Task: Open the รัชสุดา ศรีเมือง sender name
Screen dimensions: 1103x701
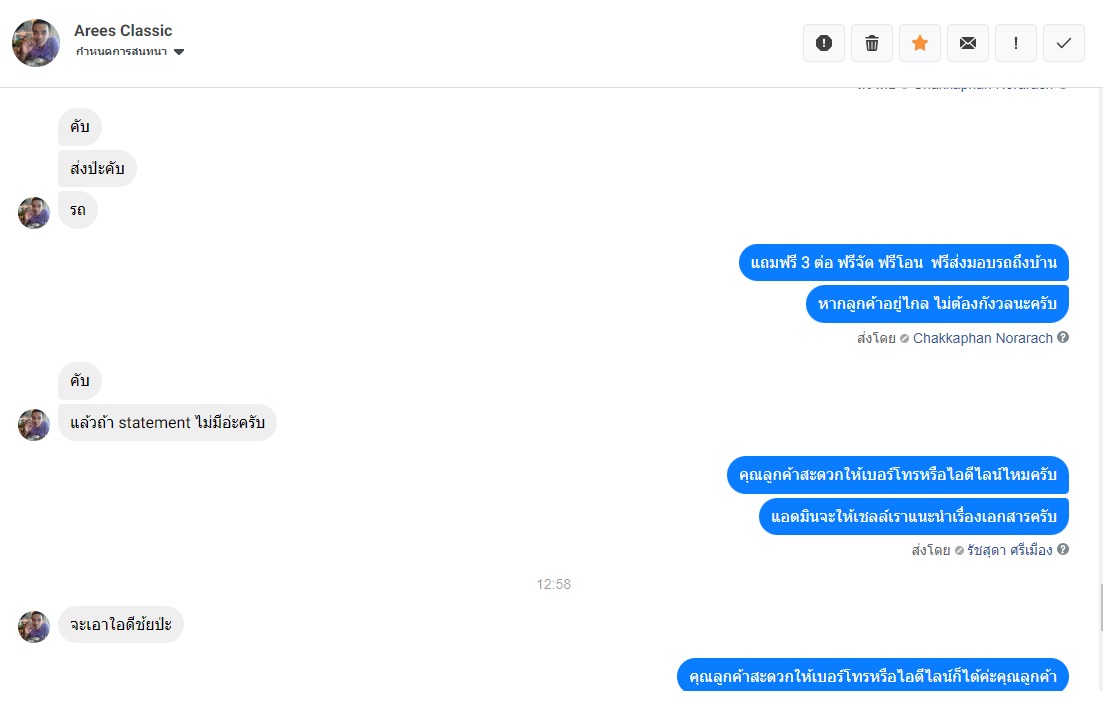Action: (x=1009, y=550)
